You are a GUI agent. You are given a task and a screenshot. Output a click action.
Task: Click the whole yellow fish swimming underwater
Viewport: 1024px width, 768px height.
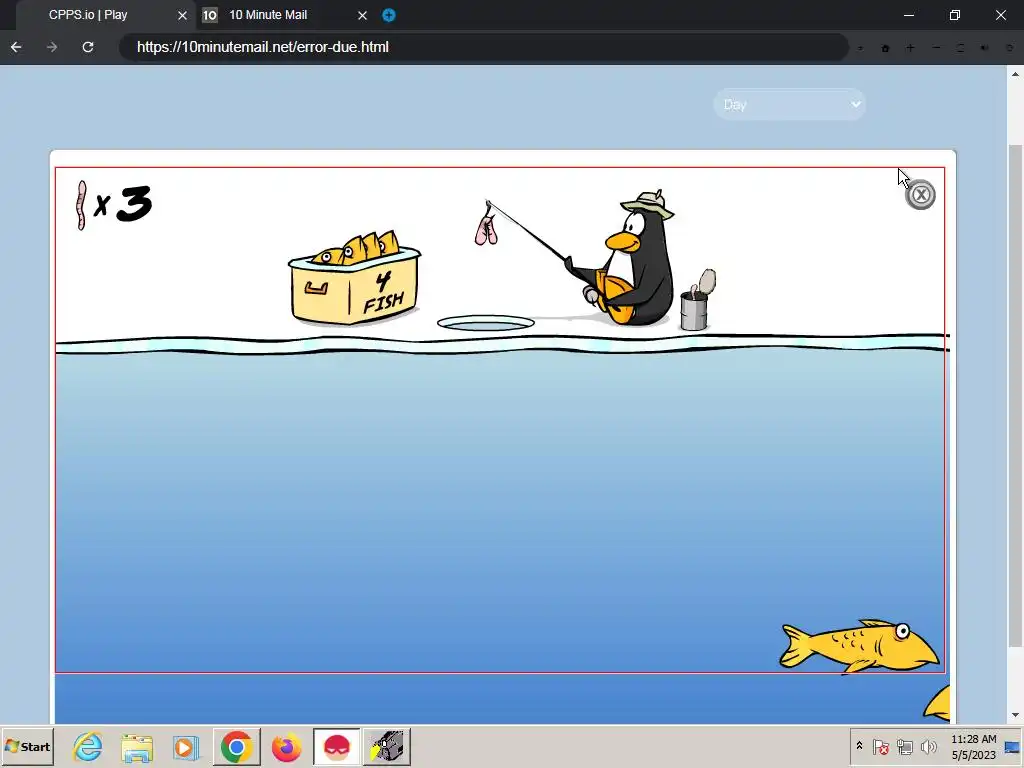point(859,645)
